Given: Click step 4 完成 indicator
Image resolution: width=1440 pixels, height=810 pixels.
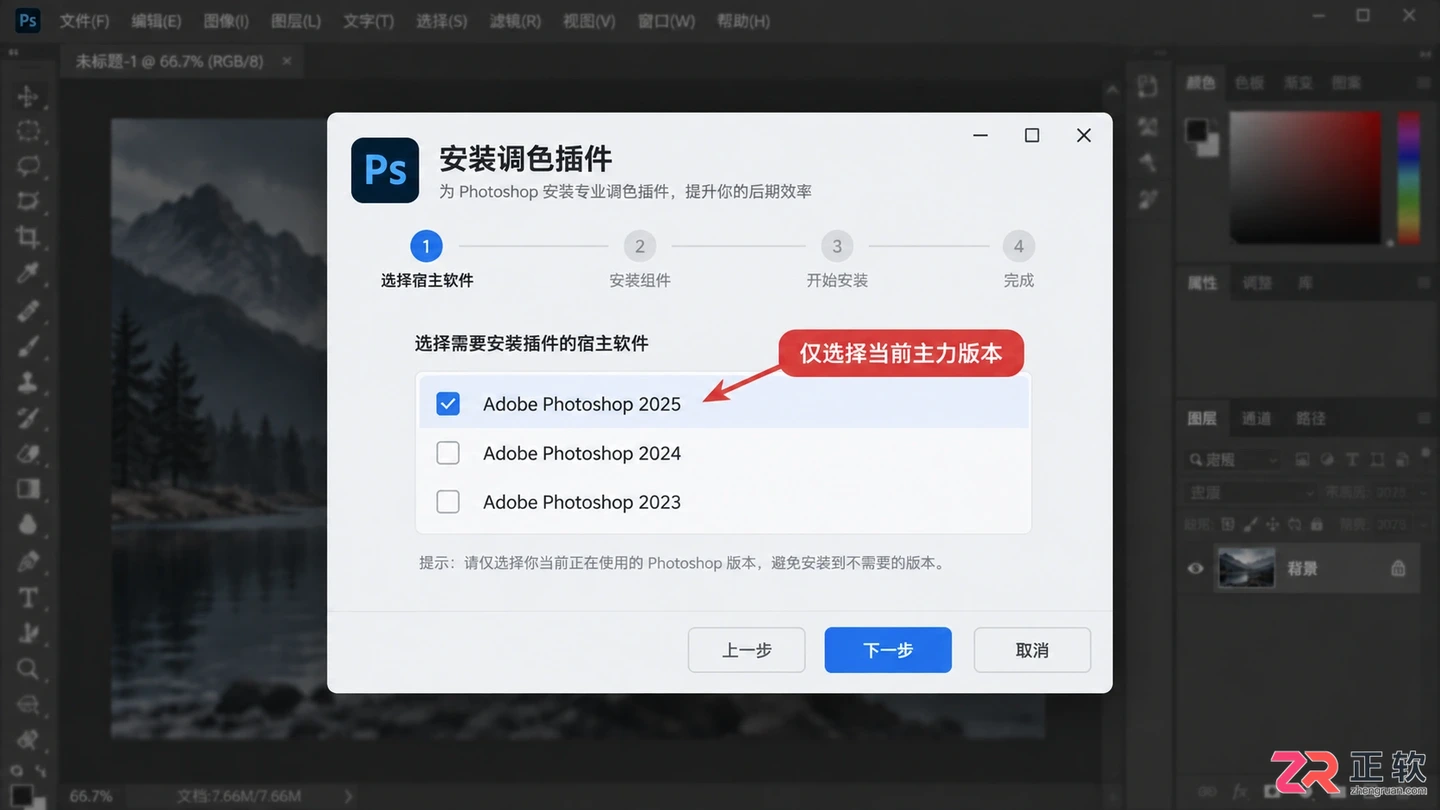Looking at the screenshot, I should tap(1019, 246).
